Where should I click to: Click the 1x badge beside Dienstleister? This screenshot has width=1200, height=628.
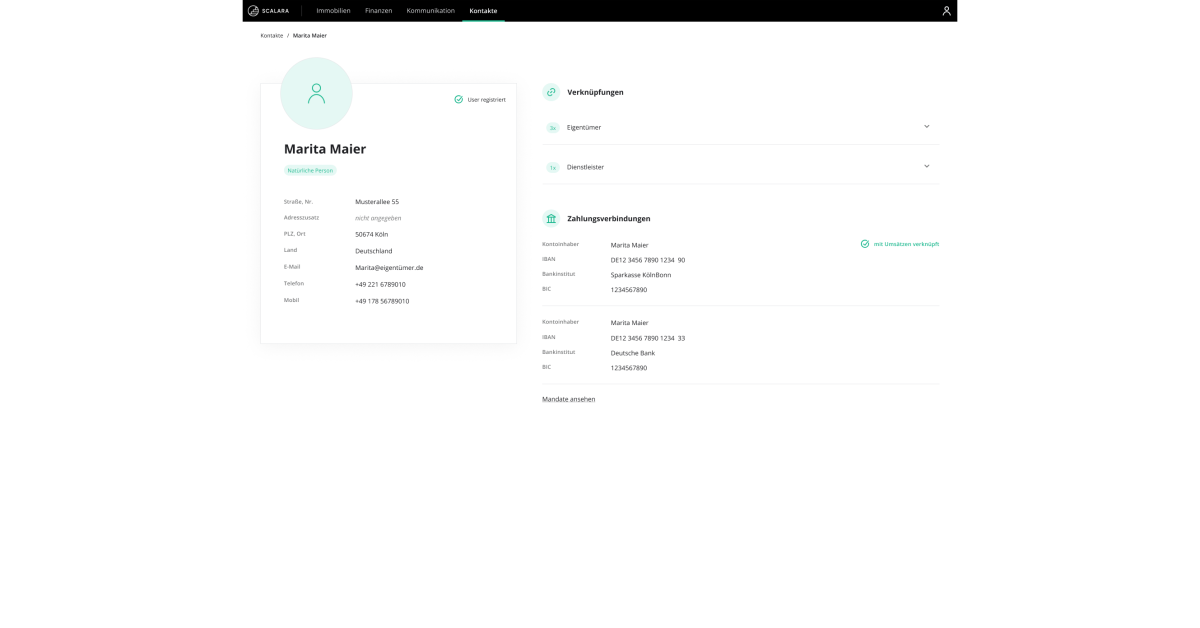click(x=552, y=167)
